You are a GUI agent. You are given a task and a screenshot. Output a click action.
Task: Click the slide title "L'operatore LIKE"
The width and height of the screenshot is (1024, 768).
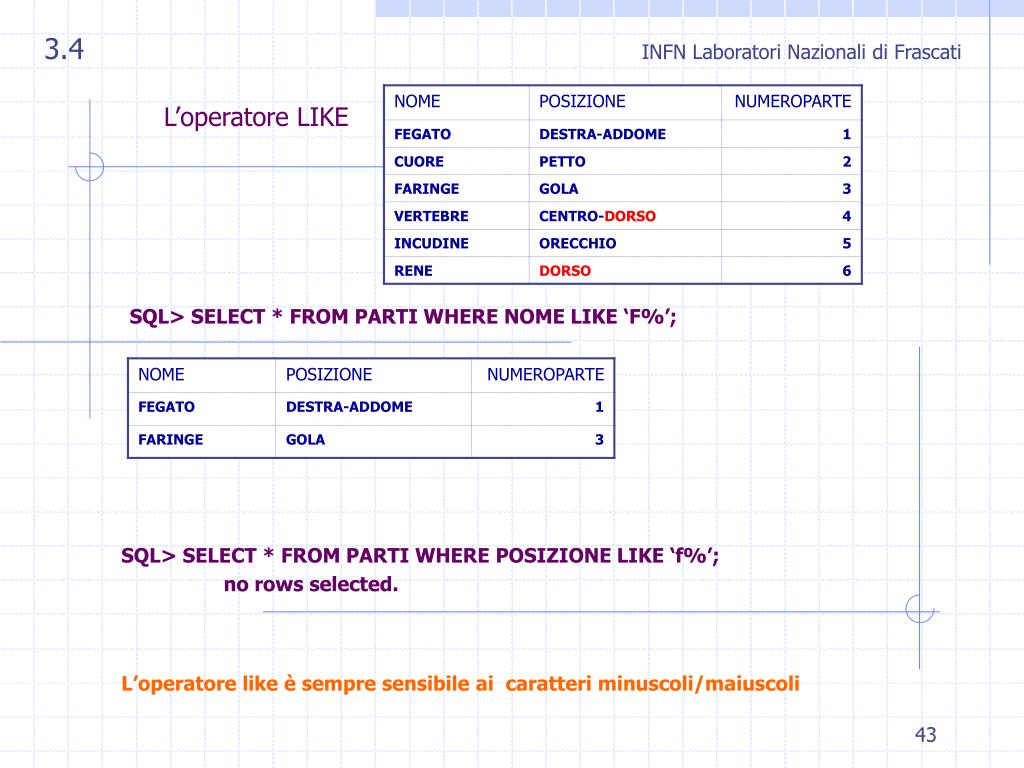tap(256, 118)
